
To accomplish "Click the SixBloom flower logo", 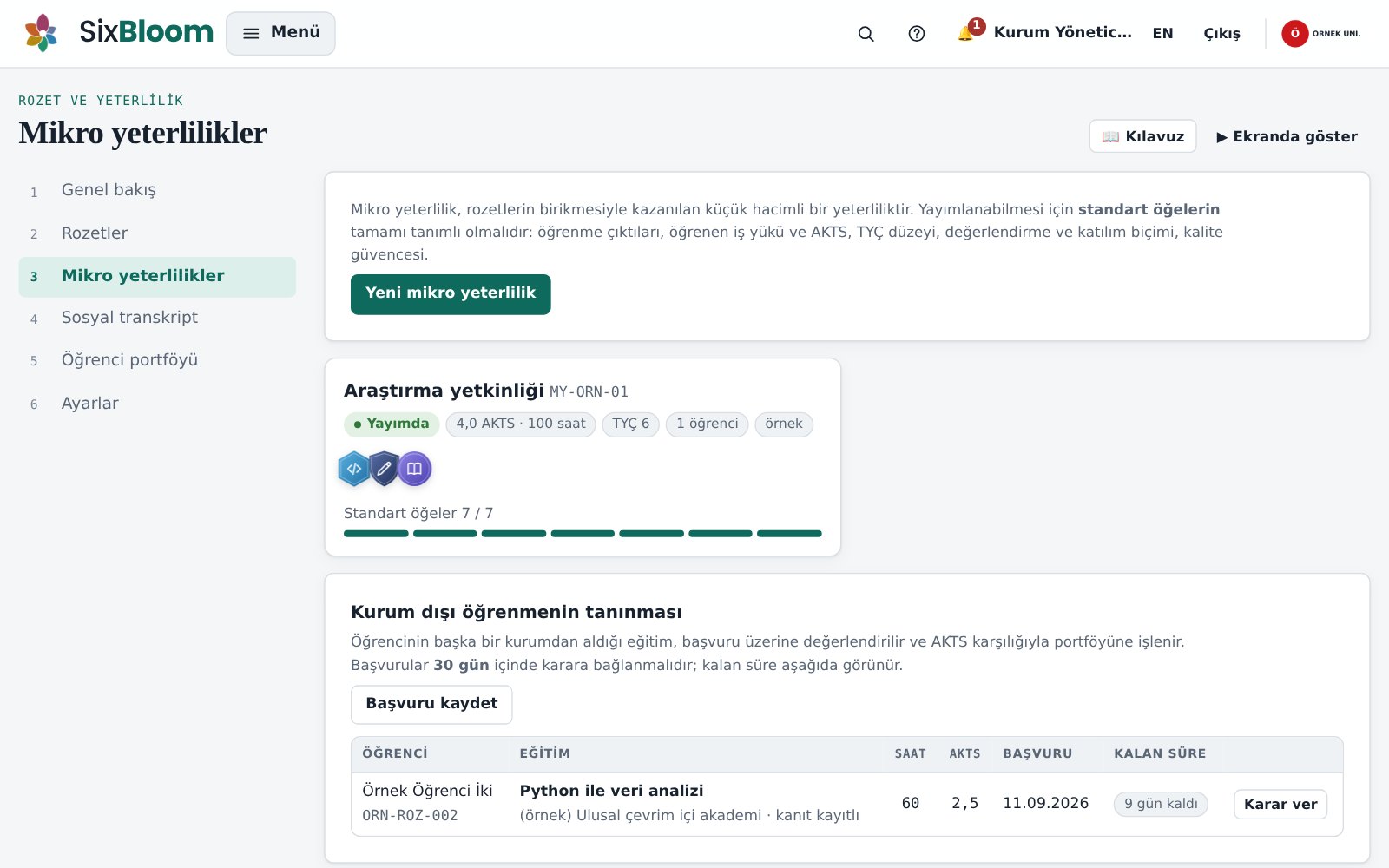I will pyautogui.click(x=41, y=33).
